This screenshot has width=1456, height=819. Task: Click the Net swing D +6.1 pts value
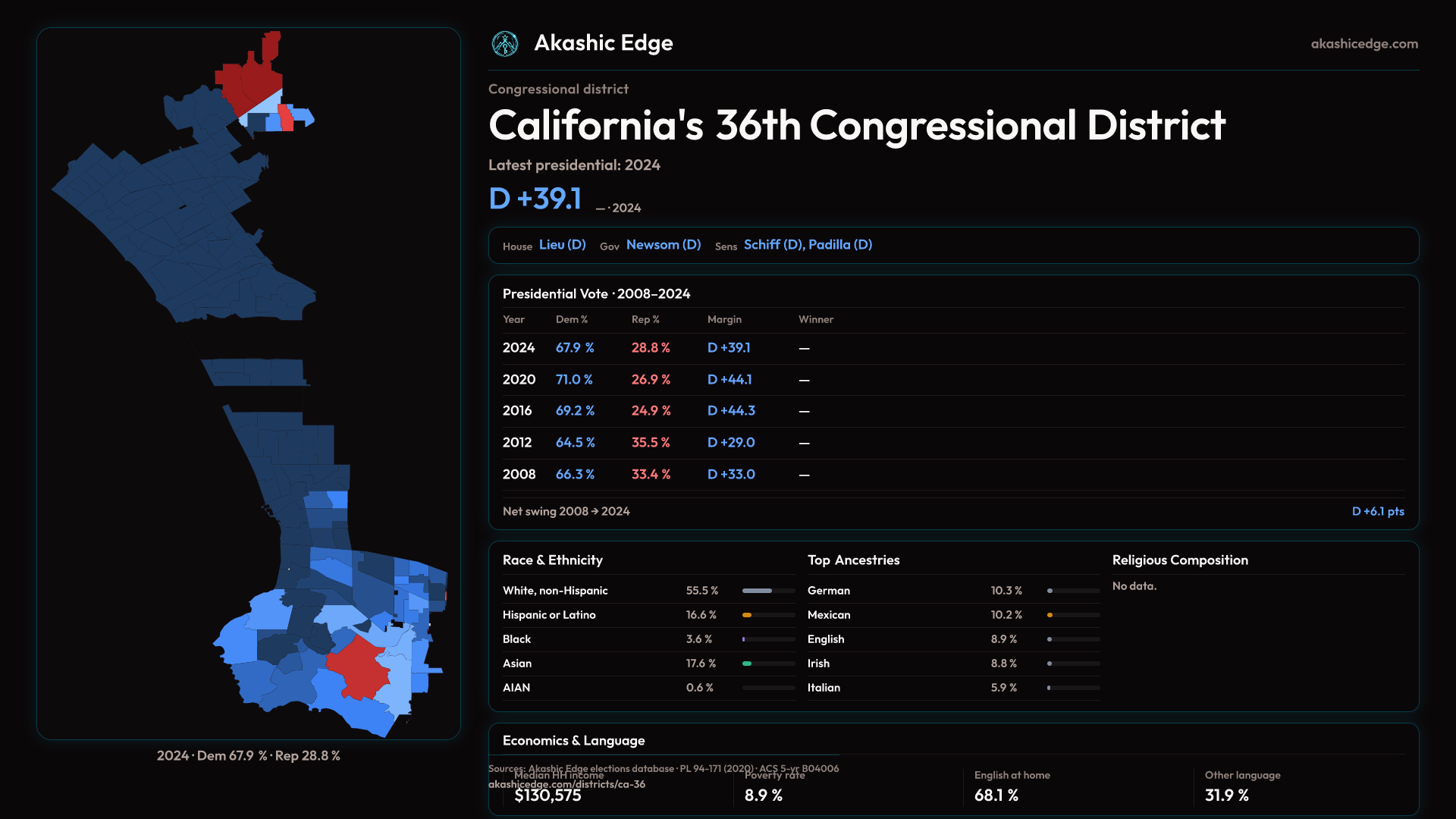pyautogui.click(x=1377, y=512)
